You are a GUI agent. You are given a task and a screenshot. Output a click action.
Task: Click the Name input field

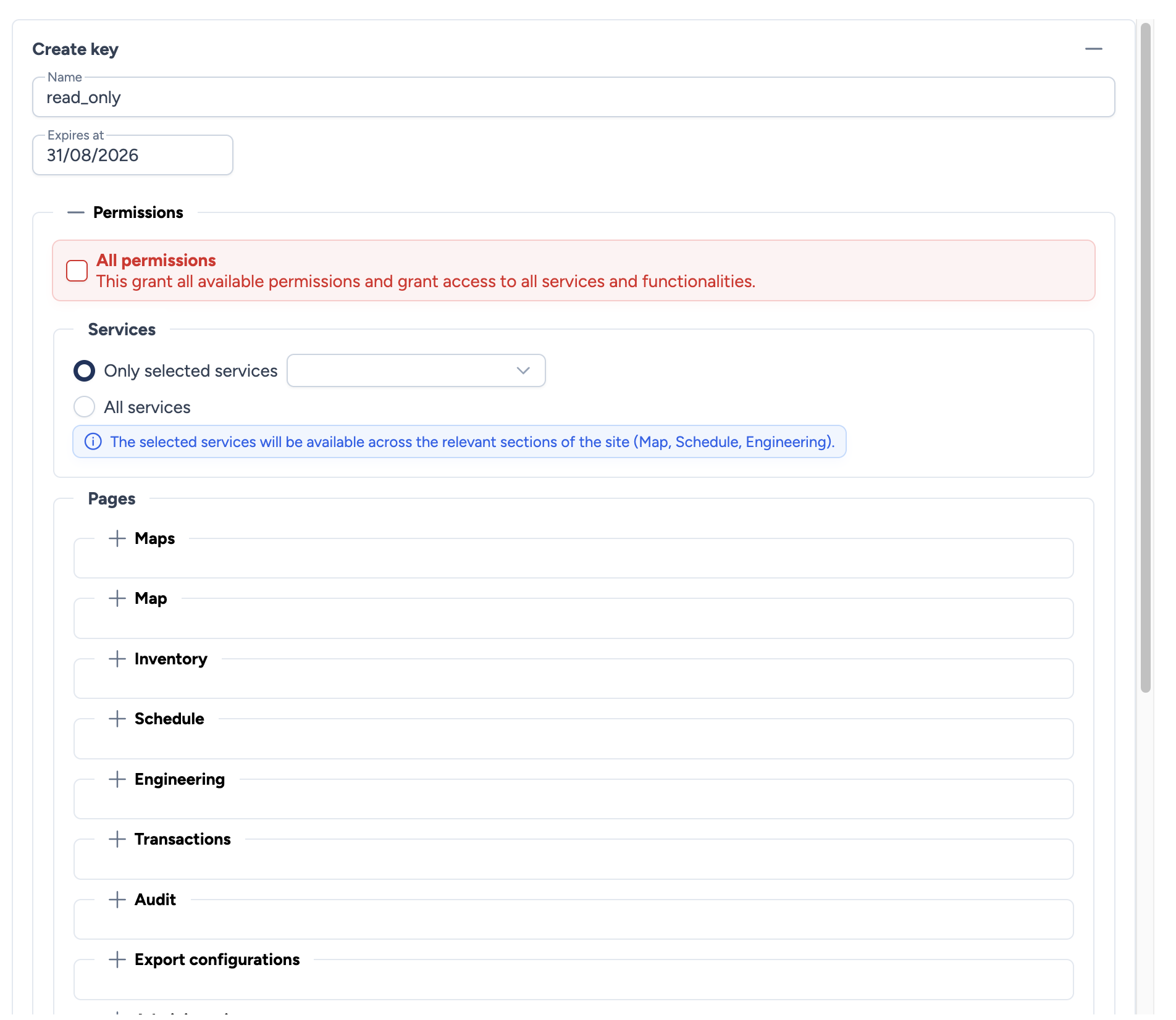coord(573,98)
